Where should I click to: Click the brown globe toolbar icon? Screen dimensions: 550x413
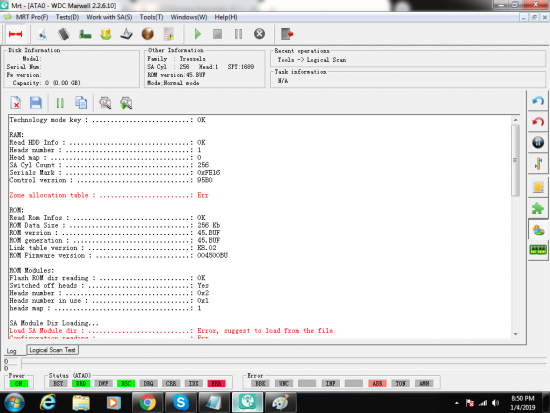[x=148, y=34]
